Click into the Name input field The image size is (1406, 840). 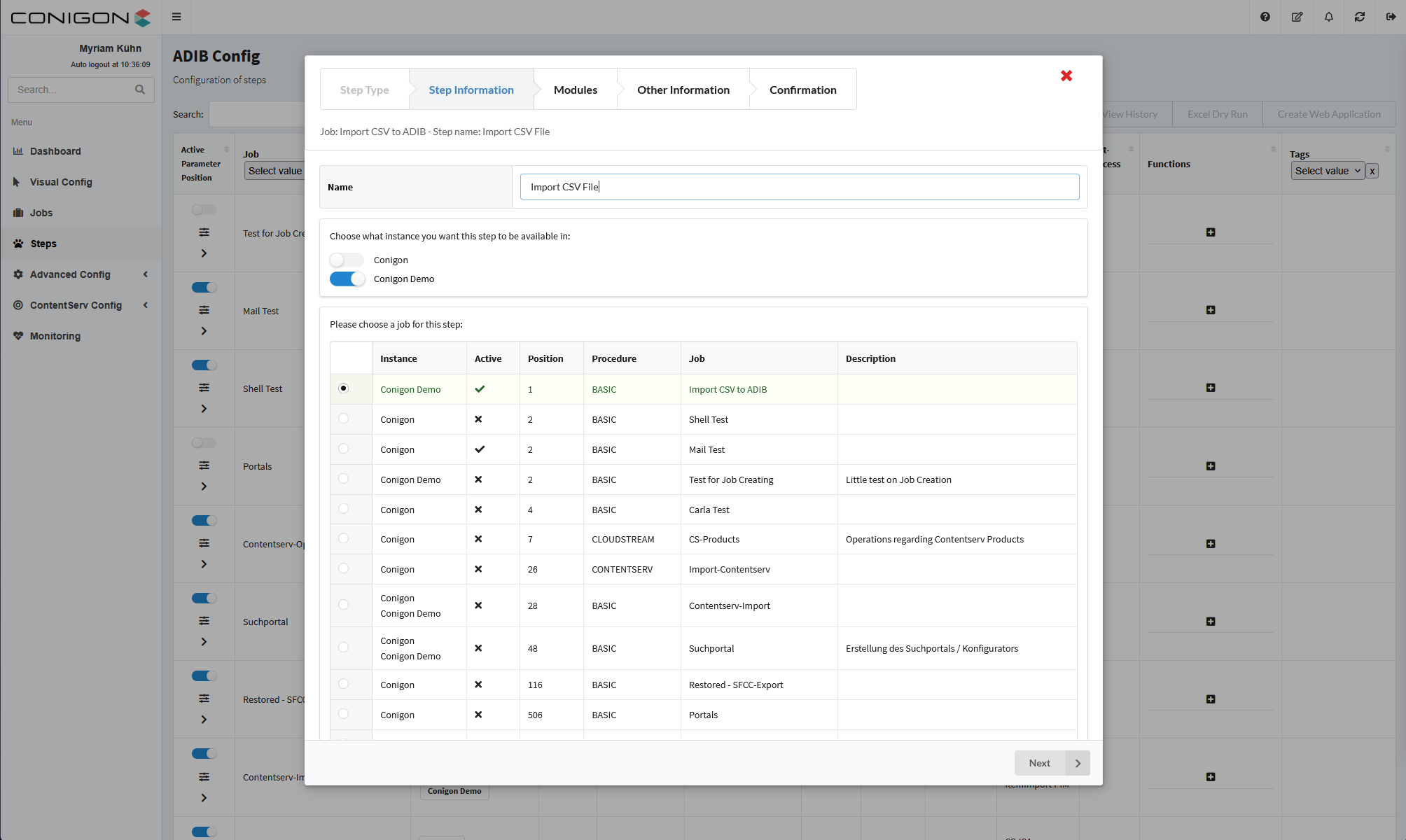click(798, 187)
